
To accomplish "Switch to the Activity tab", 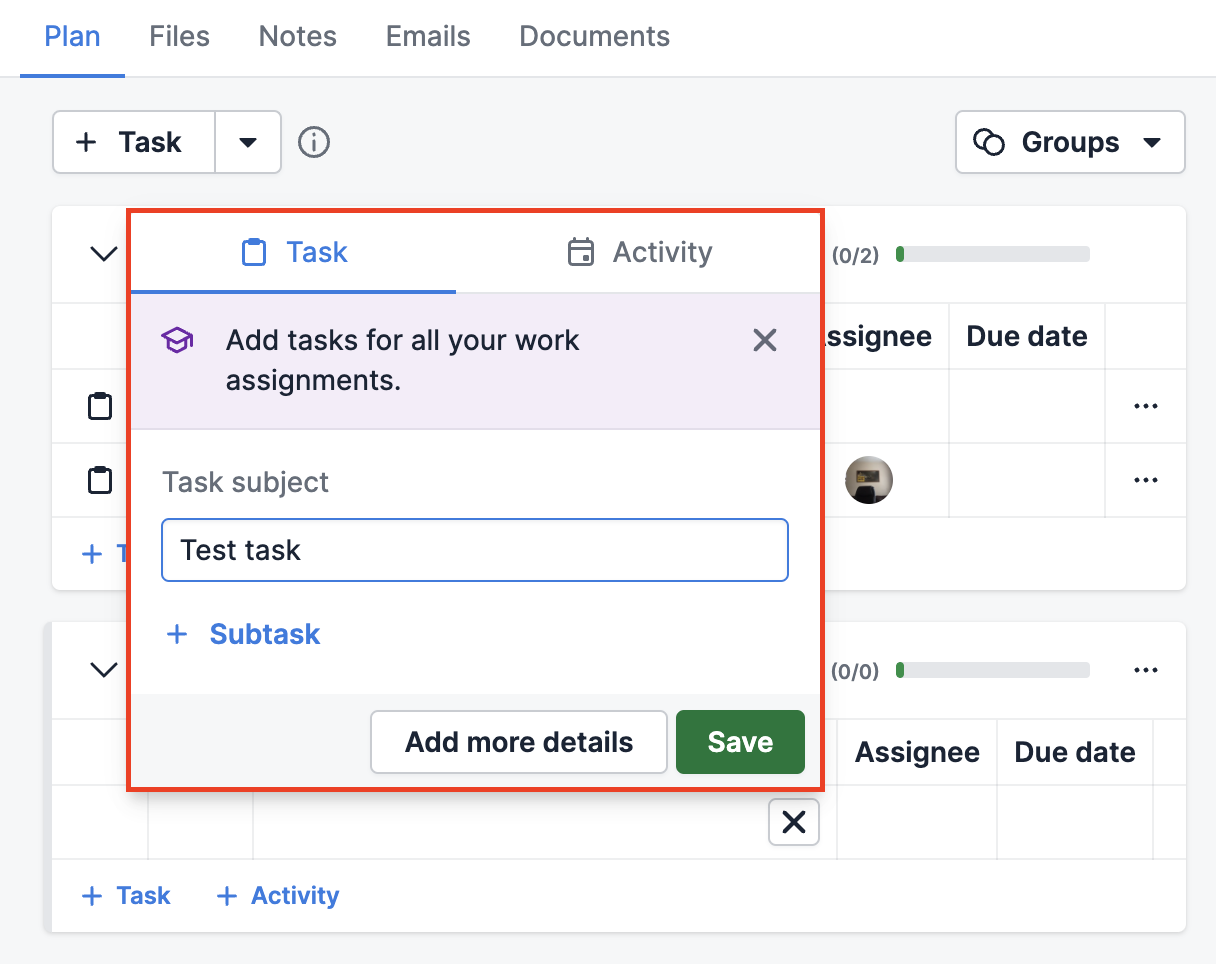I will click(638, 252).
